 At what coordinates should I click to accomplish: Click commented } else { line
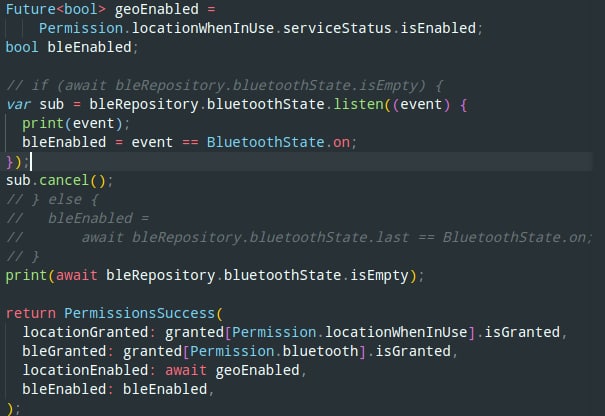[x=52, y=199]
